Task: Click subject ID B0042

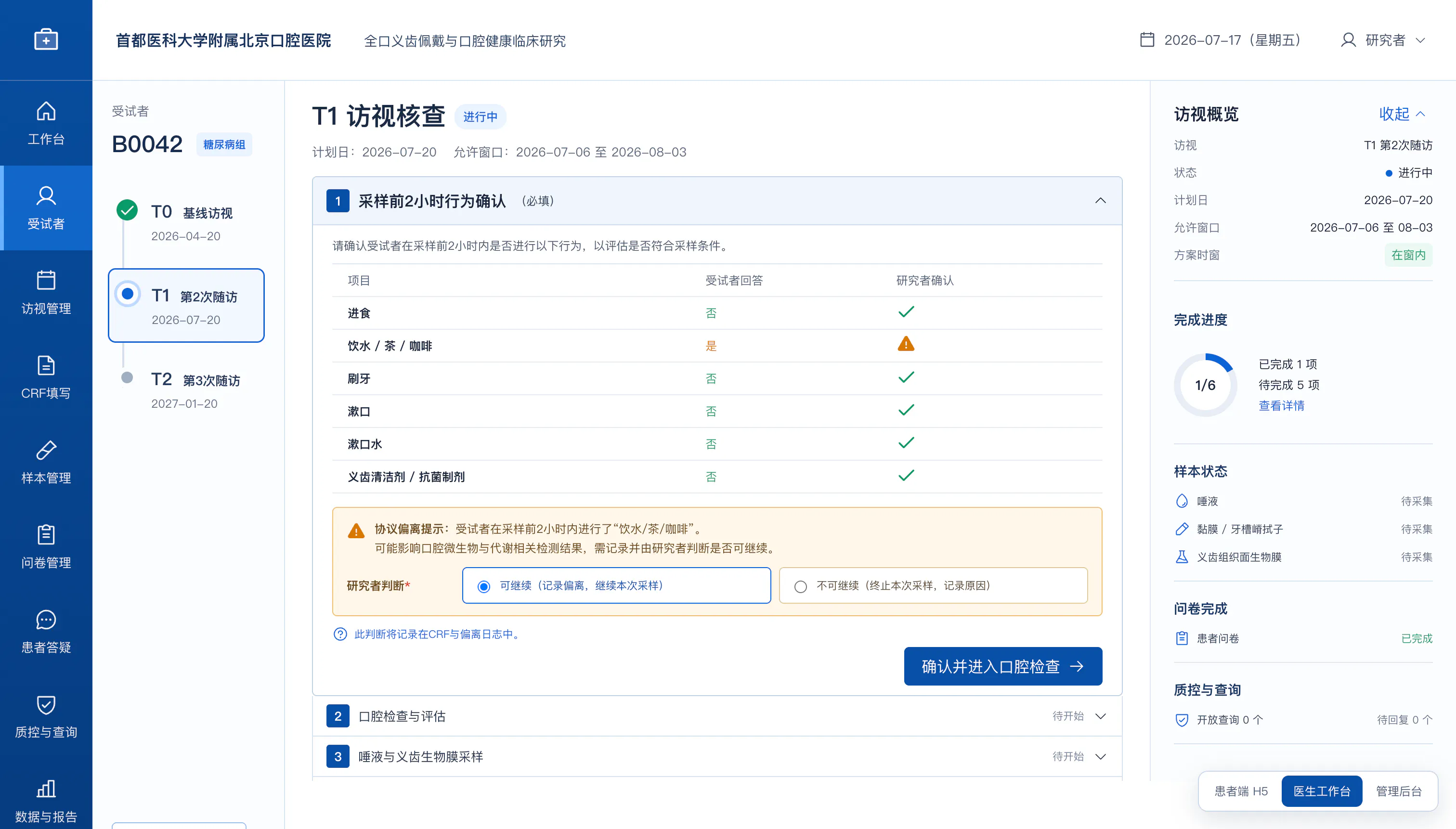Action: pos(147,144)
